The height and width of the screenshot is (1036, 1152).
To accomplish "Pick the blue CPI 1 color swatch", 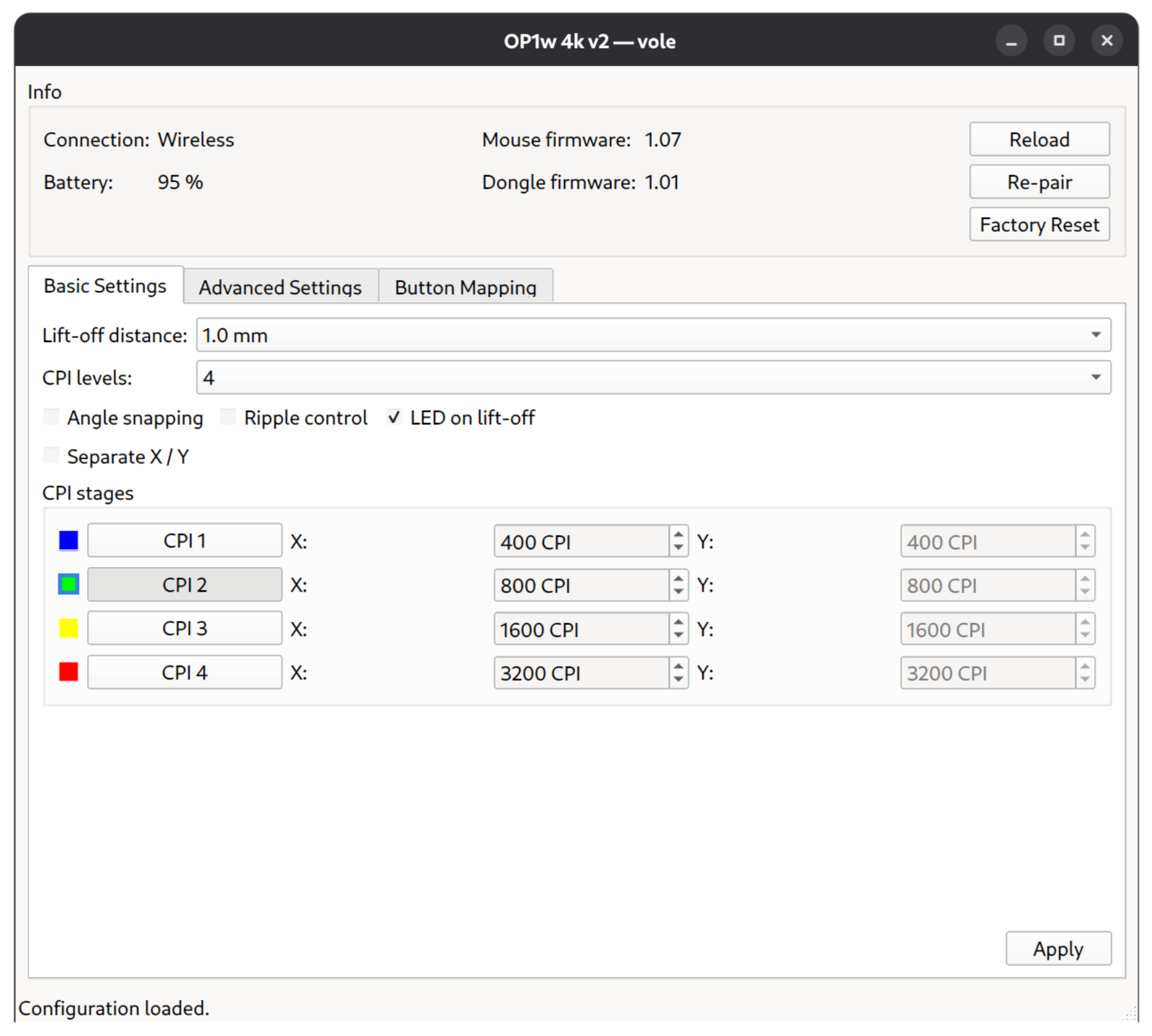I will point(68,541).
